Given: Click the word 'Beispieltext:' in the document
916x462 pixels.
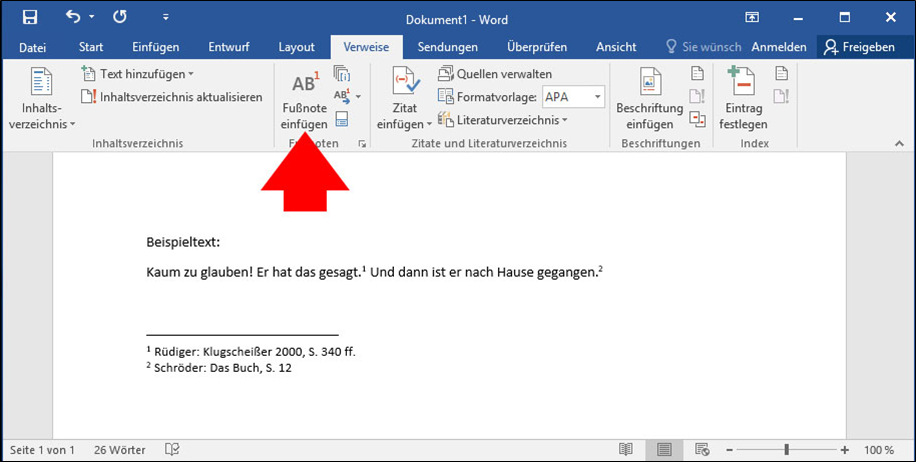Looking at the screenshot, I should [183, 242].
